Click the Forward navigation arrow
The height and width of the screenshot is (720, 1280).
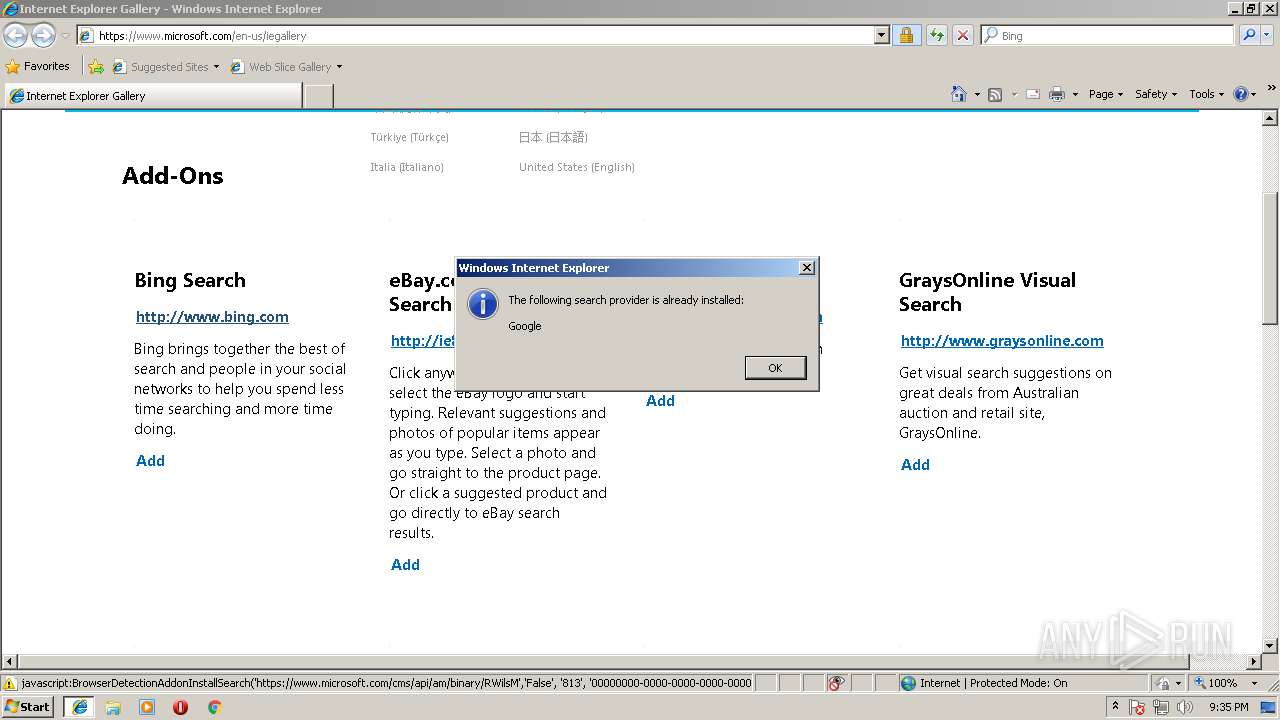click(x=43, y=35)
